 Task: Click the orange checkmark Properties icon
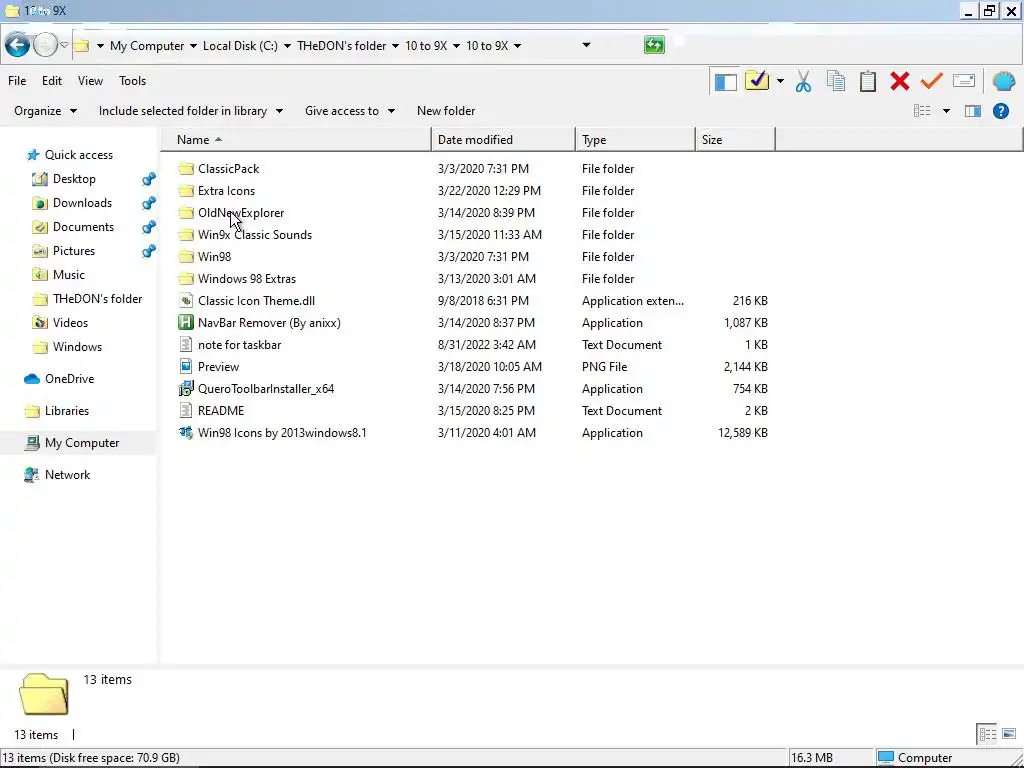[932, 81]
